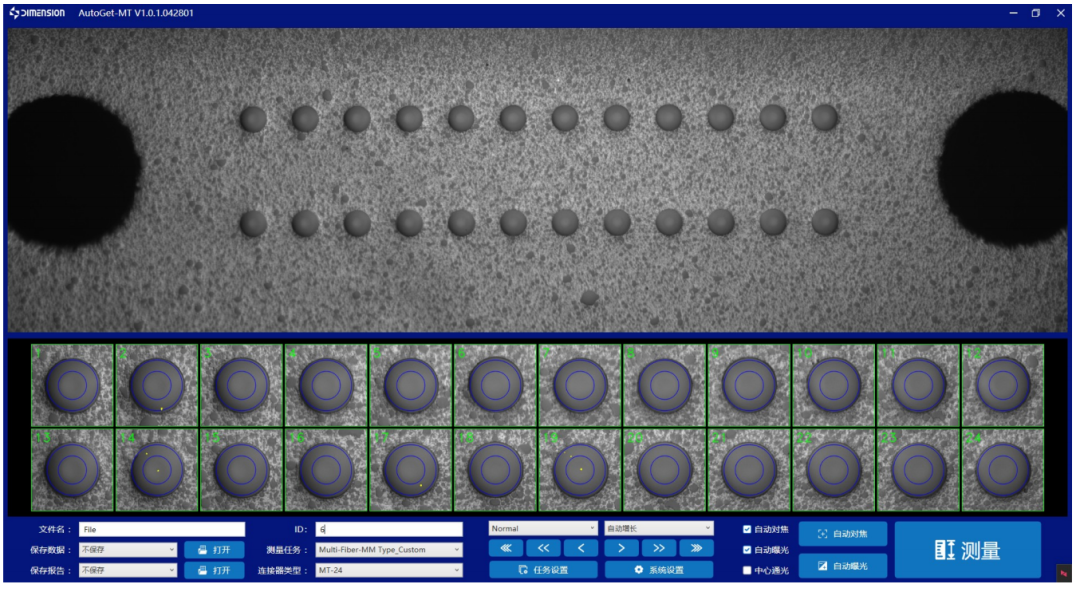Open 任务设置 task settings
Image resolution: width=1080 pixels, height=592 pixels.
tap(543, 570)
